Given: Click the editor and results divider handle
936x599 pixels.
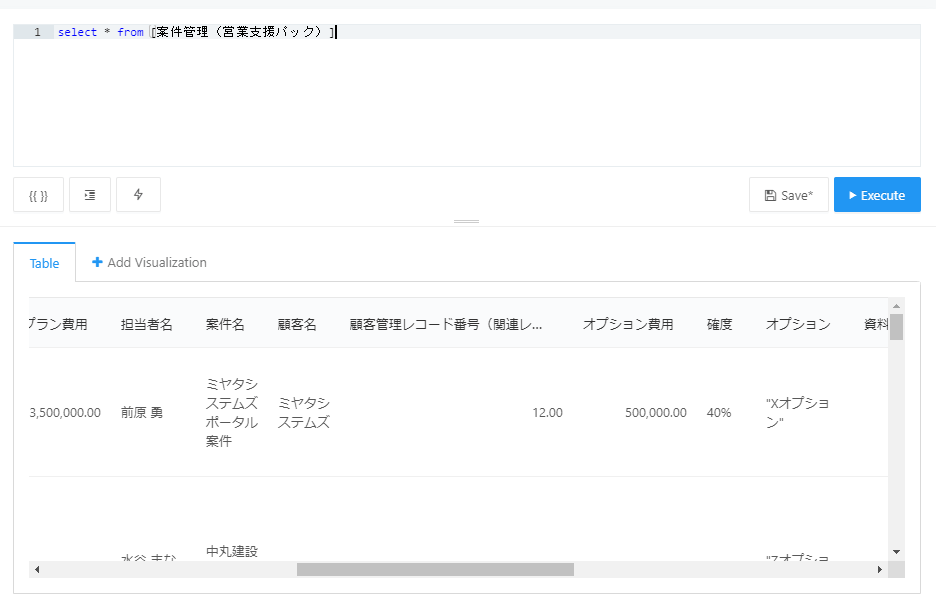Looking at the screenshot, I should pyautogui.click(x=466, y=222).
